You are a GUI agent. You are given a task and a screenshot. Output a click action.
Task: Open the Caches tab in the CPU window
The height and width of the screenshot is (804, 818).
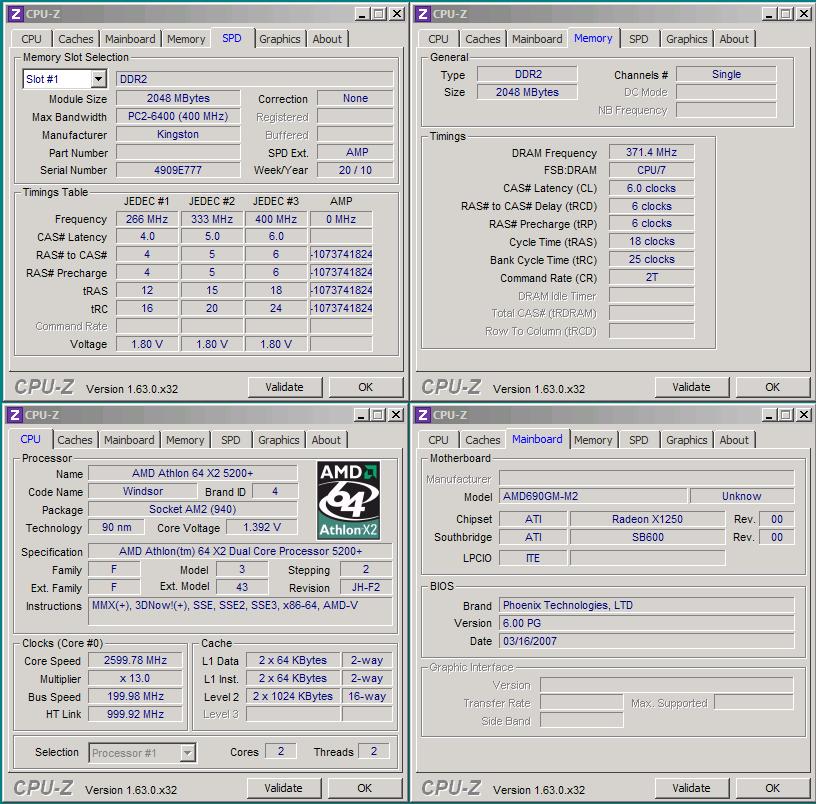click(x=75, y=440)
